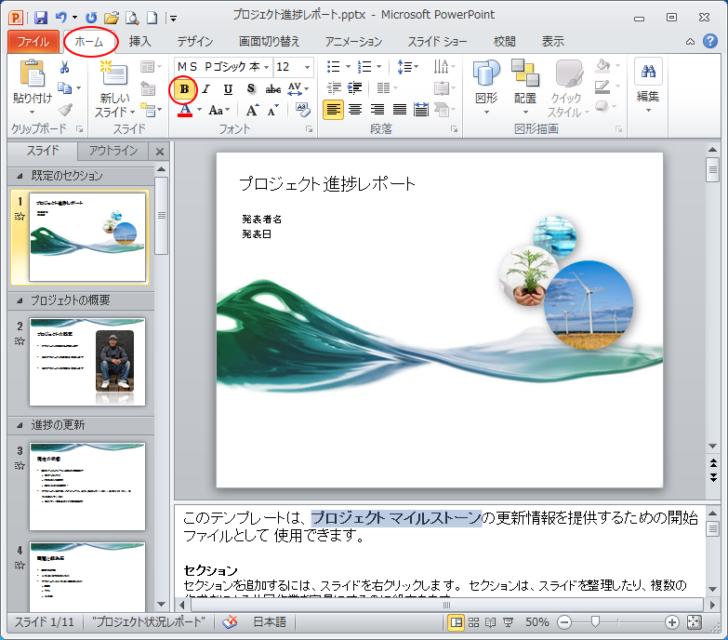
Task: Open the 挿入 ribbon tab
Action: click(x=140, y=41)
